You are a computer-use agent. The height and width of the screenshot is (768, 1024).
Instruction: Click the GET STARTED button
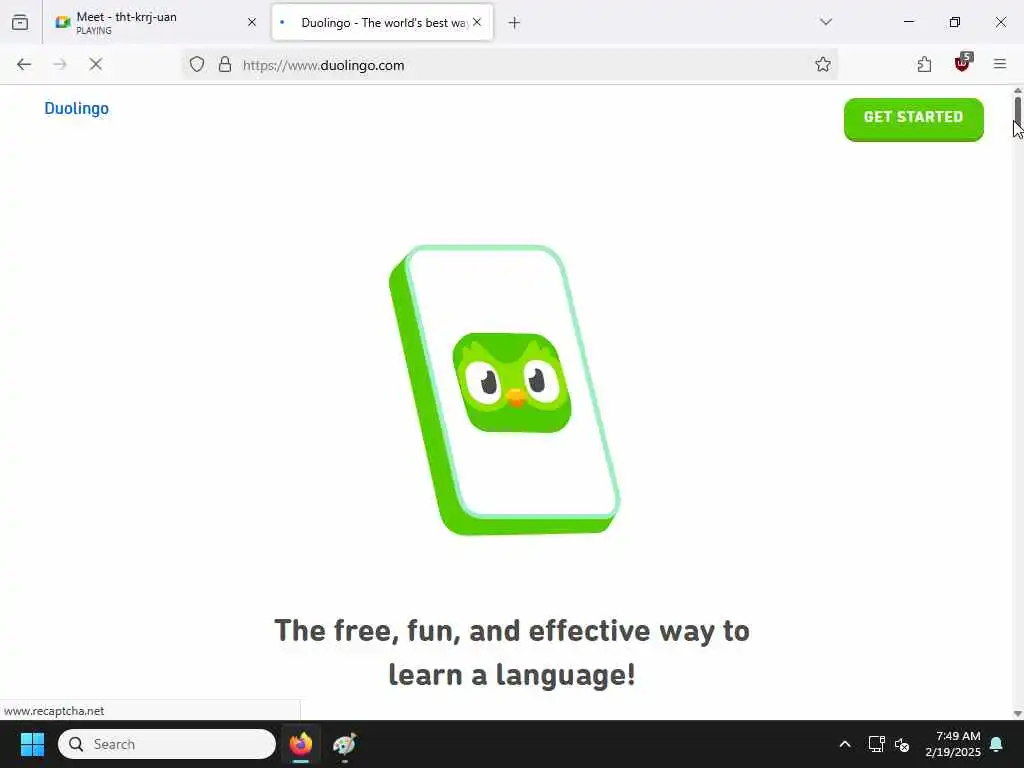tap(914, 119)
